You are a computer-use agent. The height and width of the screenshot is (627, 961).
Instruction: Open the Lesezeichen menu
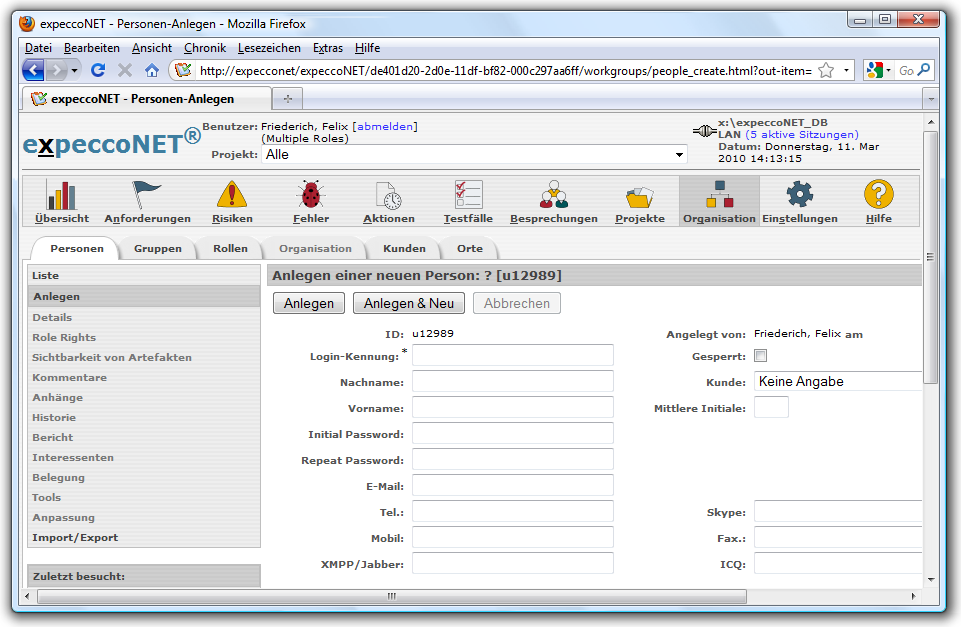point(269,48)
